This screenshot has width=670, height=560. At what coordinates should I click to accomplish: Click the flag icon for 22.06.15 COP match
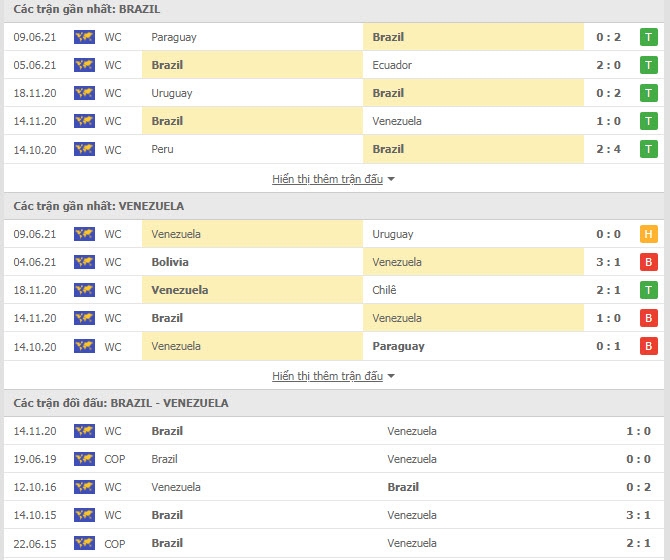point(84,543)
